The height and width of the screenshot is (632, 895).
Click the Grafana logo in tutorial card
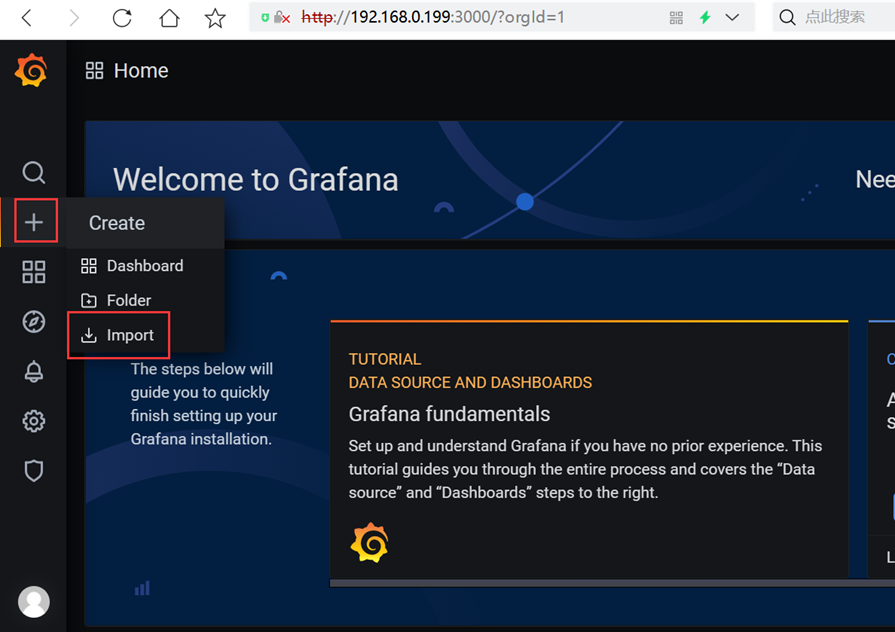369,542
